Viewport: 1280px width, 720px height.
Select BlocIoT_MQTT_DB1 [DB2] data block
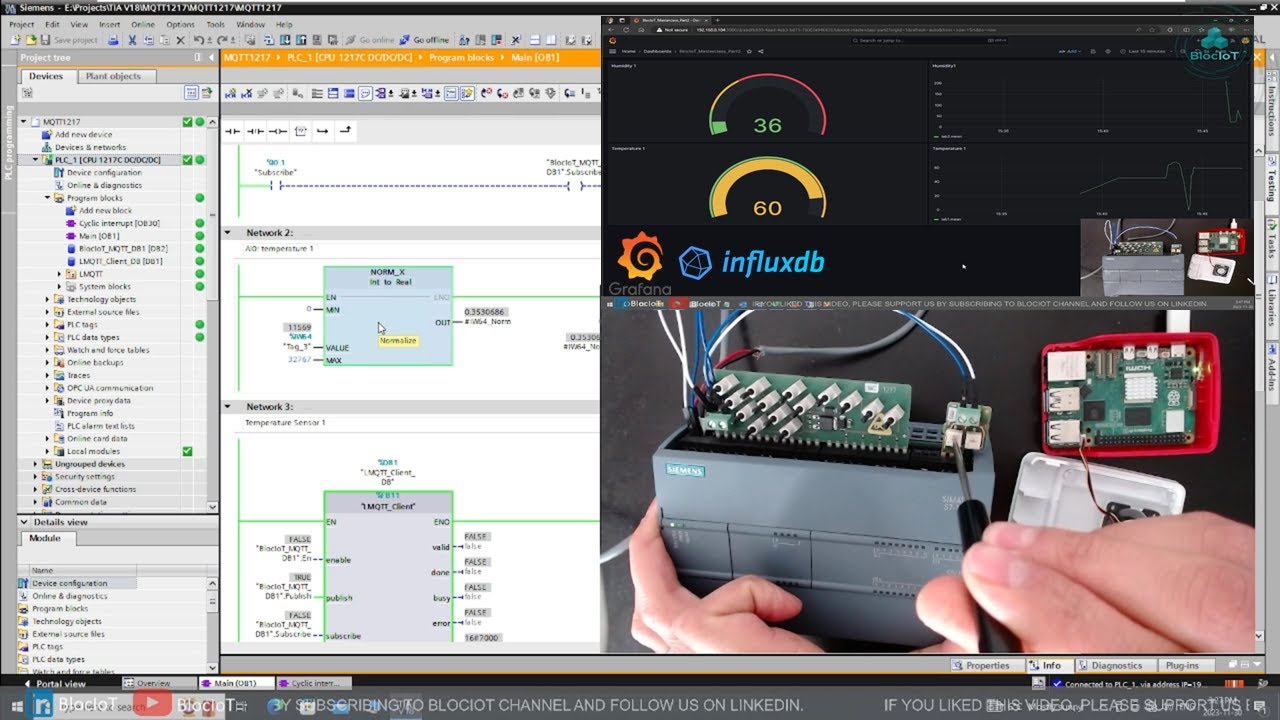123,249
